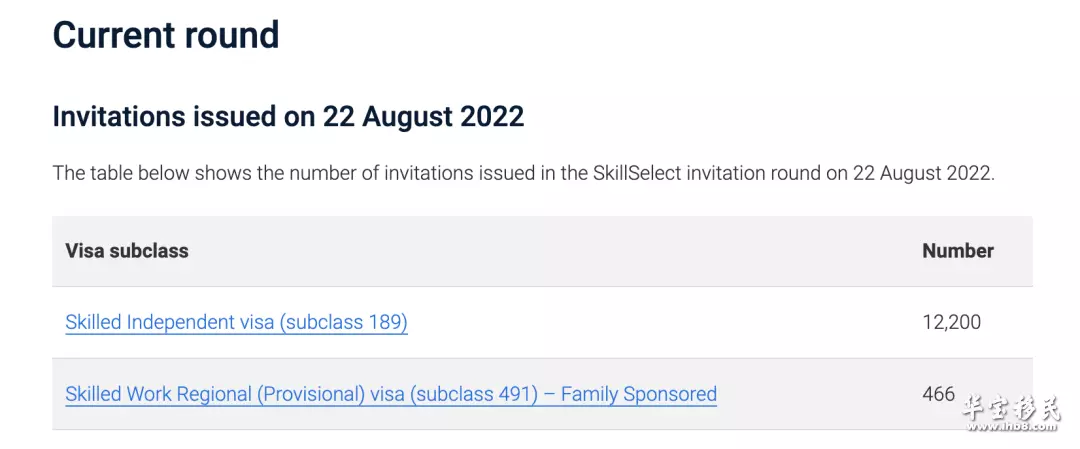Screen dimensions: 1080x449
Task: Click the word "invitations" in the description paragraph
Action: coord(428,173)
